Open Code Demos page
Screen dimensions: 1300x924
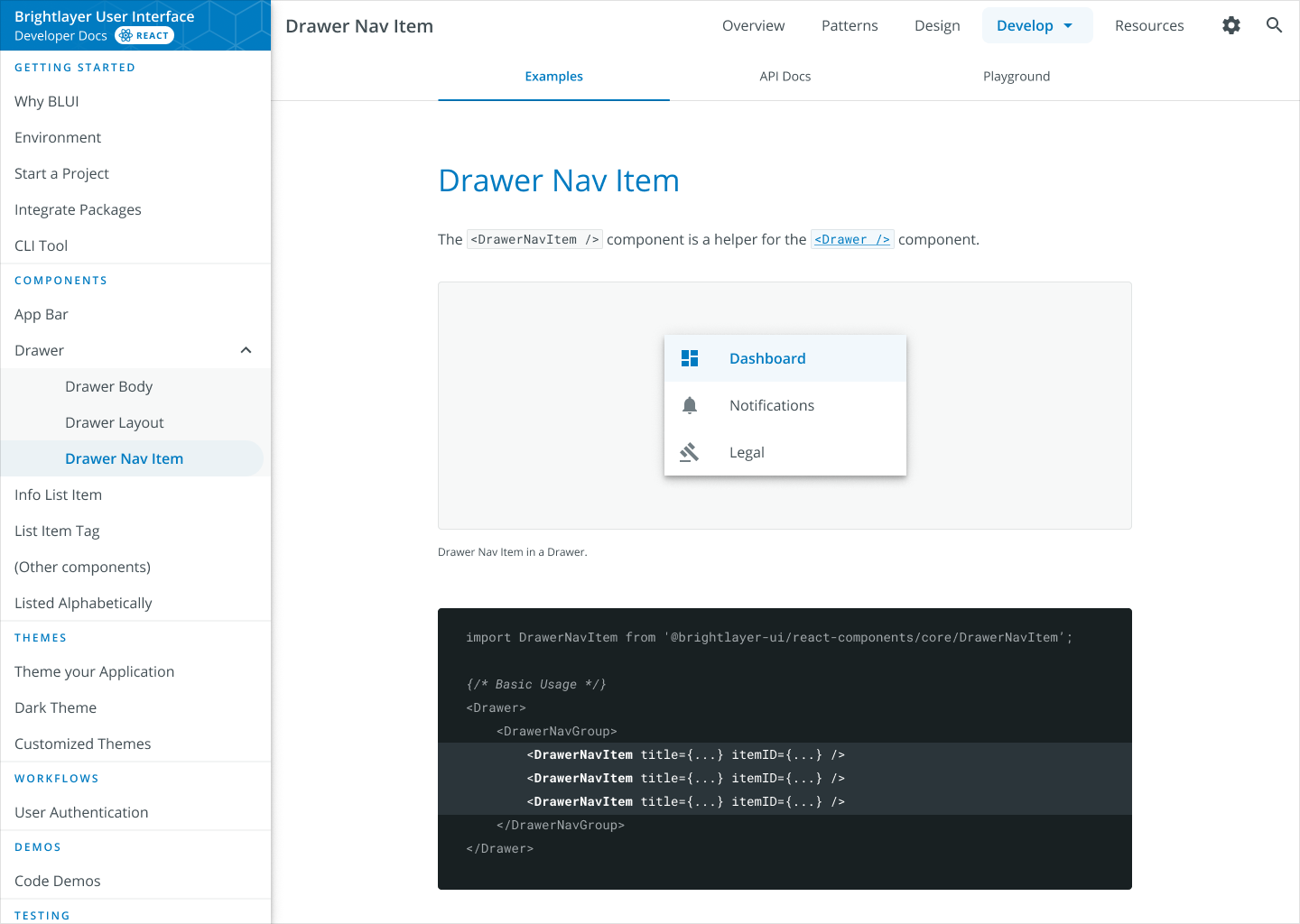135,881
